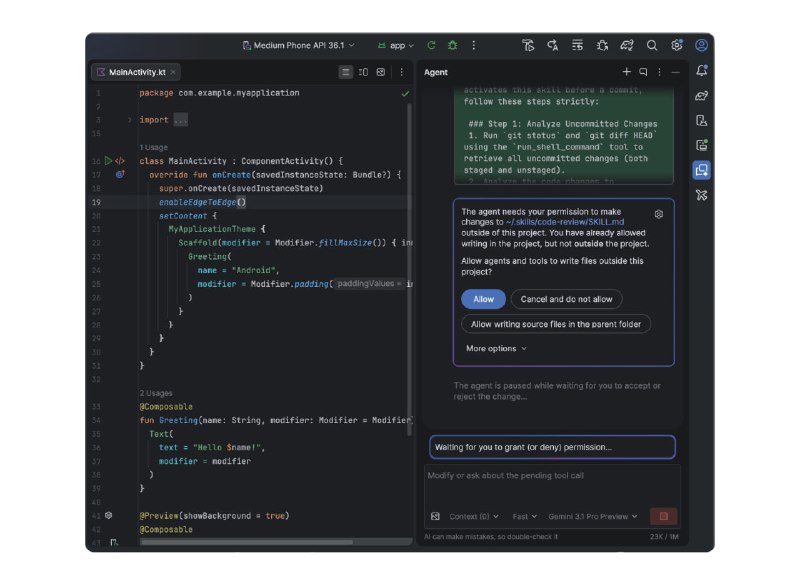Open the Gemini 3.1 Pro Preview model dropdown

593,516
